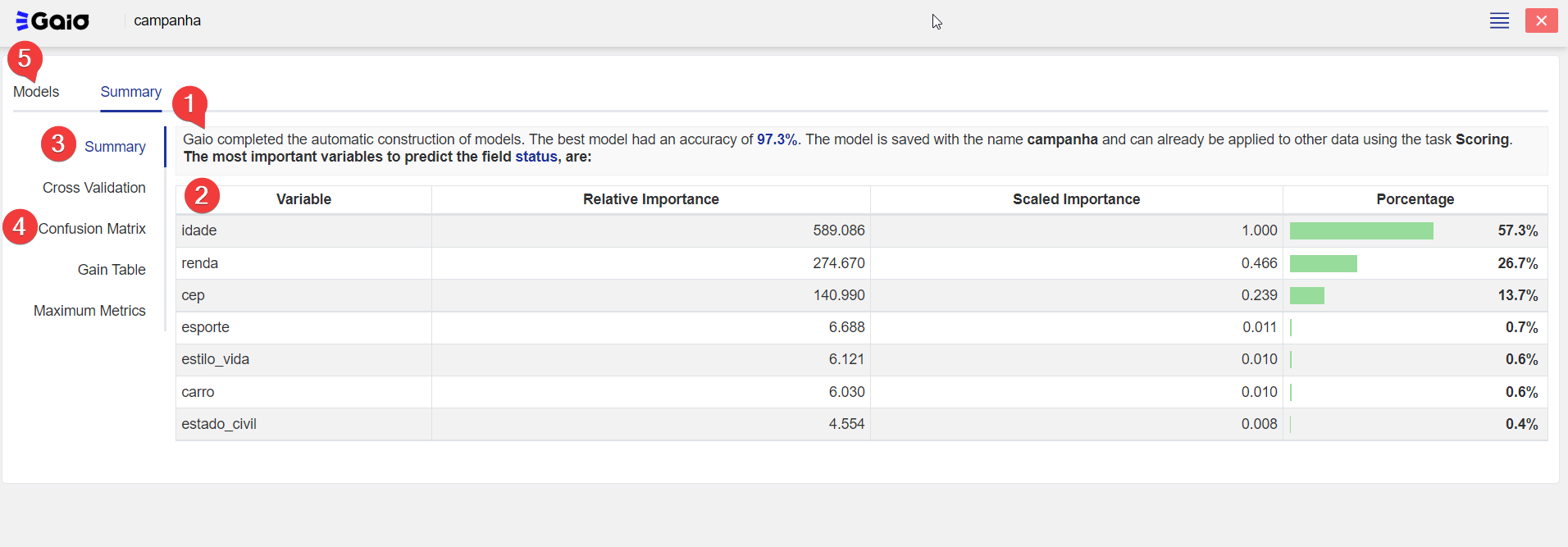
Task: Click the red marker number 2
Action: [202, 195]
